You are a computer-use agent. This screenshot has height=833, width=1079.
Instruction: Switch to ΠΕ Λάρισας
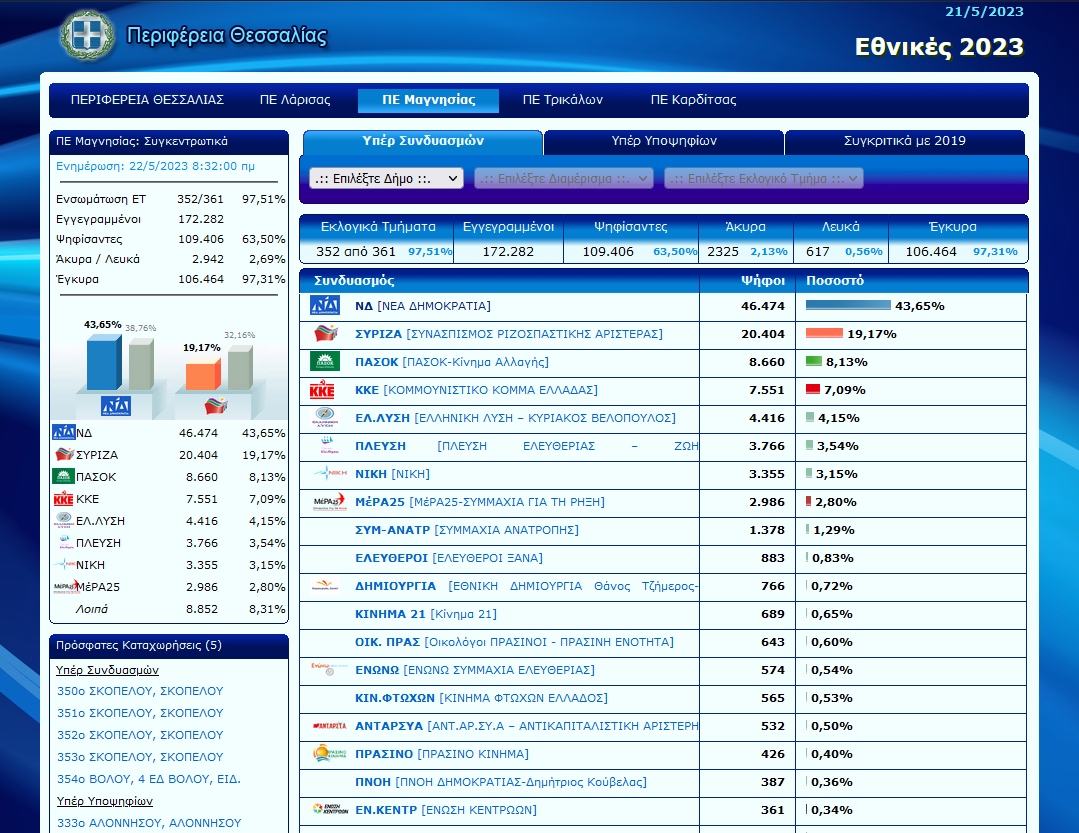tap(295, 100)
